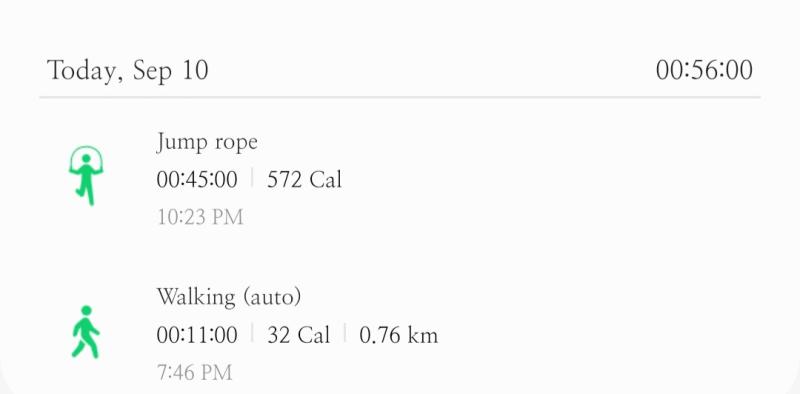Screen dimensions: 800x394
Task: Click the separator between 32 Cal and 0.76 km
Action: (345, 334)
